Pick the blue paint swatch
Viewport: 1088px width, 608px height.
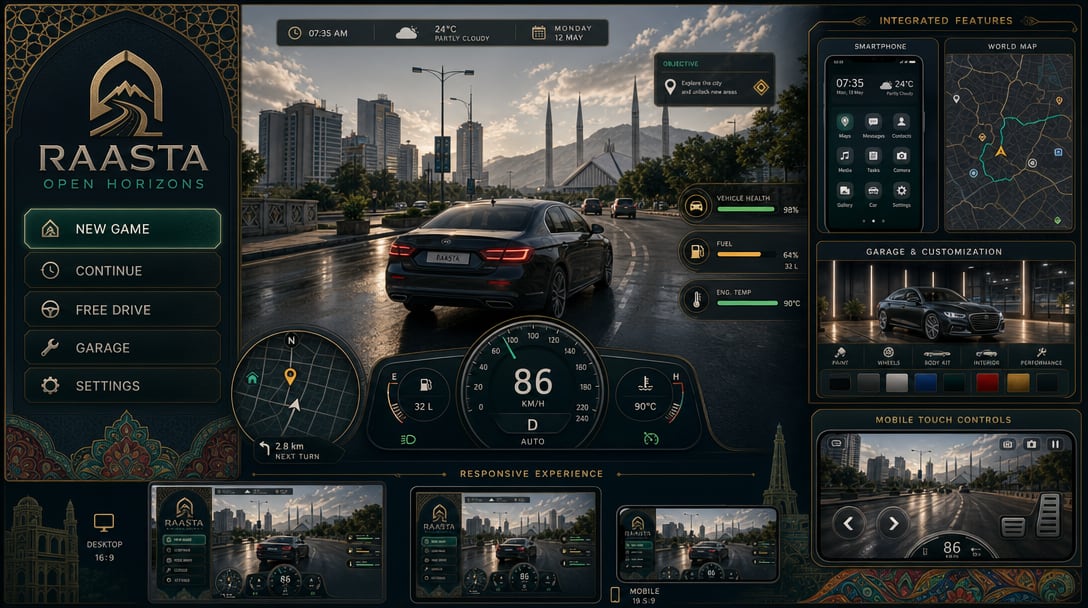[x=926, y=382]
